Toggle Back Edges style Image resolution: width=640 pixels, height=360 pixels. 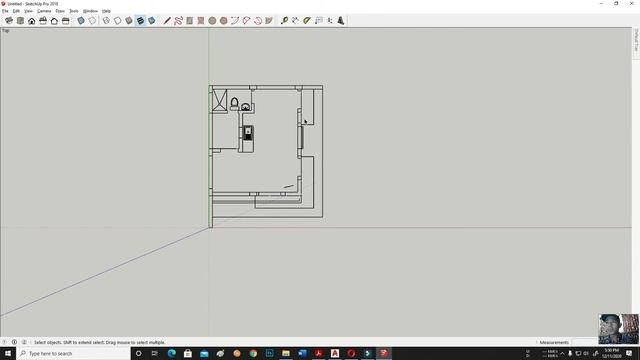(92, 20)
